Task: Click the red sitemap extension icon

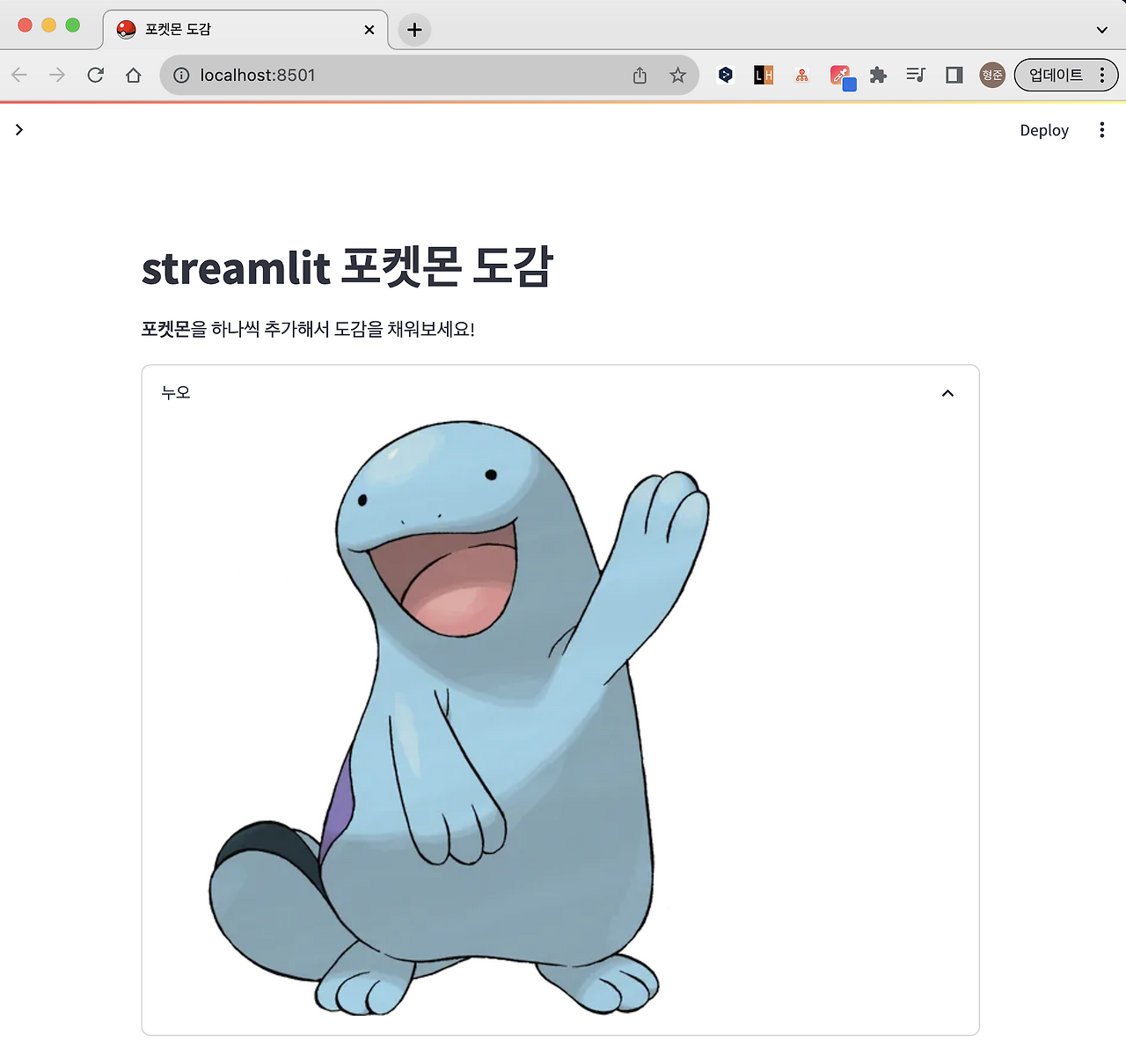Action: click(x=801, y=75)
